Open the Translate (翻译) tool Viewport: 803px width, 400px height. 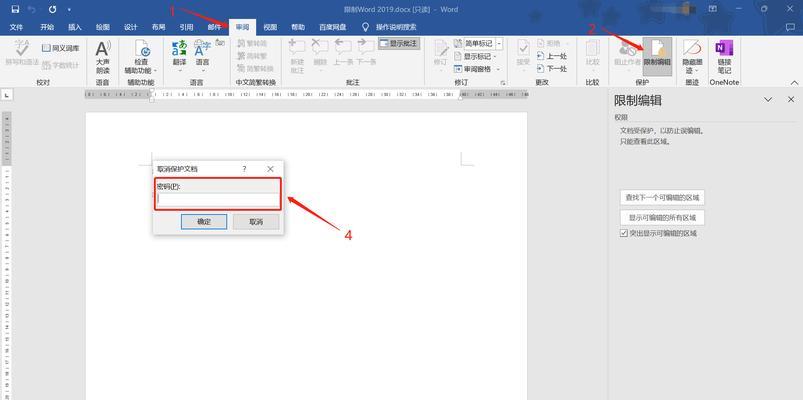click(179, 56)
